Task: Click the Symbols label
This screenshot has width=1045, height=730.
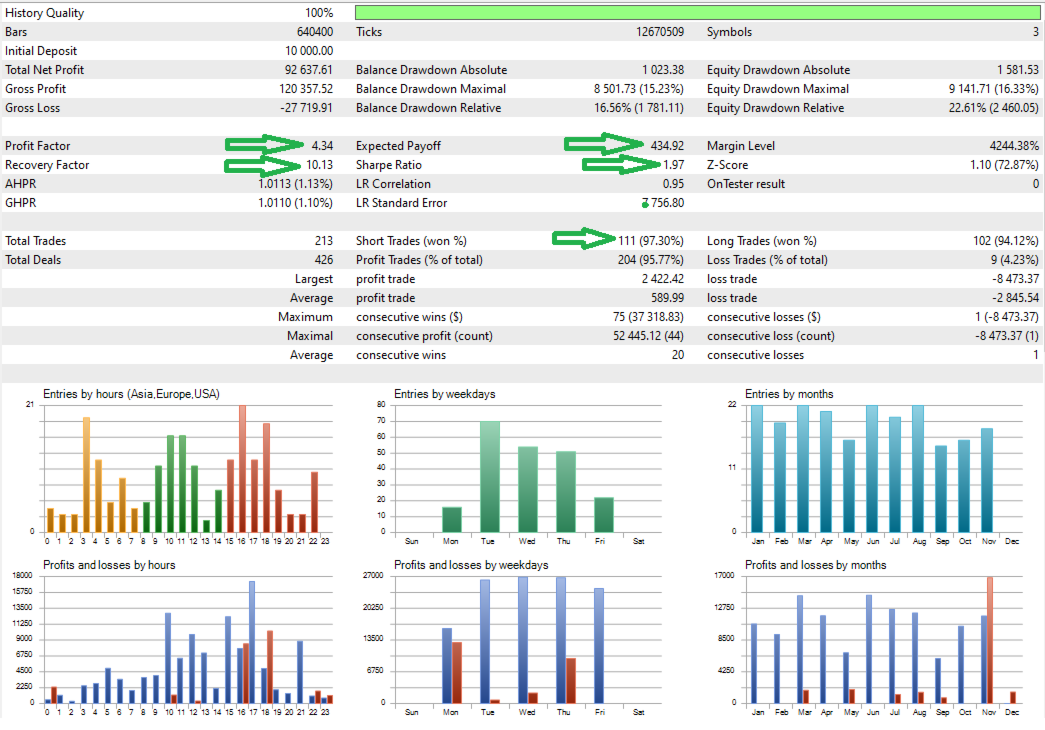Action: coord(729,32)
